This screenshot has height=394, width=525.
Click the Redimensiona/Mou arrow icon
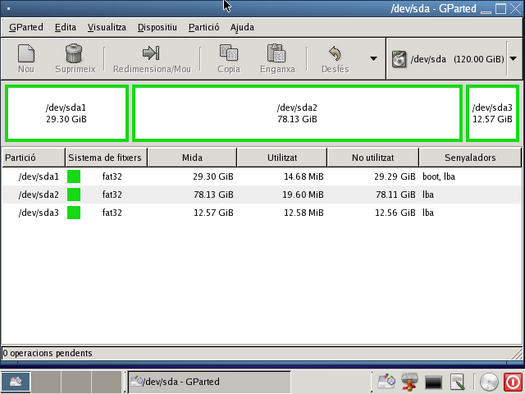[151, 53]
